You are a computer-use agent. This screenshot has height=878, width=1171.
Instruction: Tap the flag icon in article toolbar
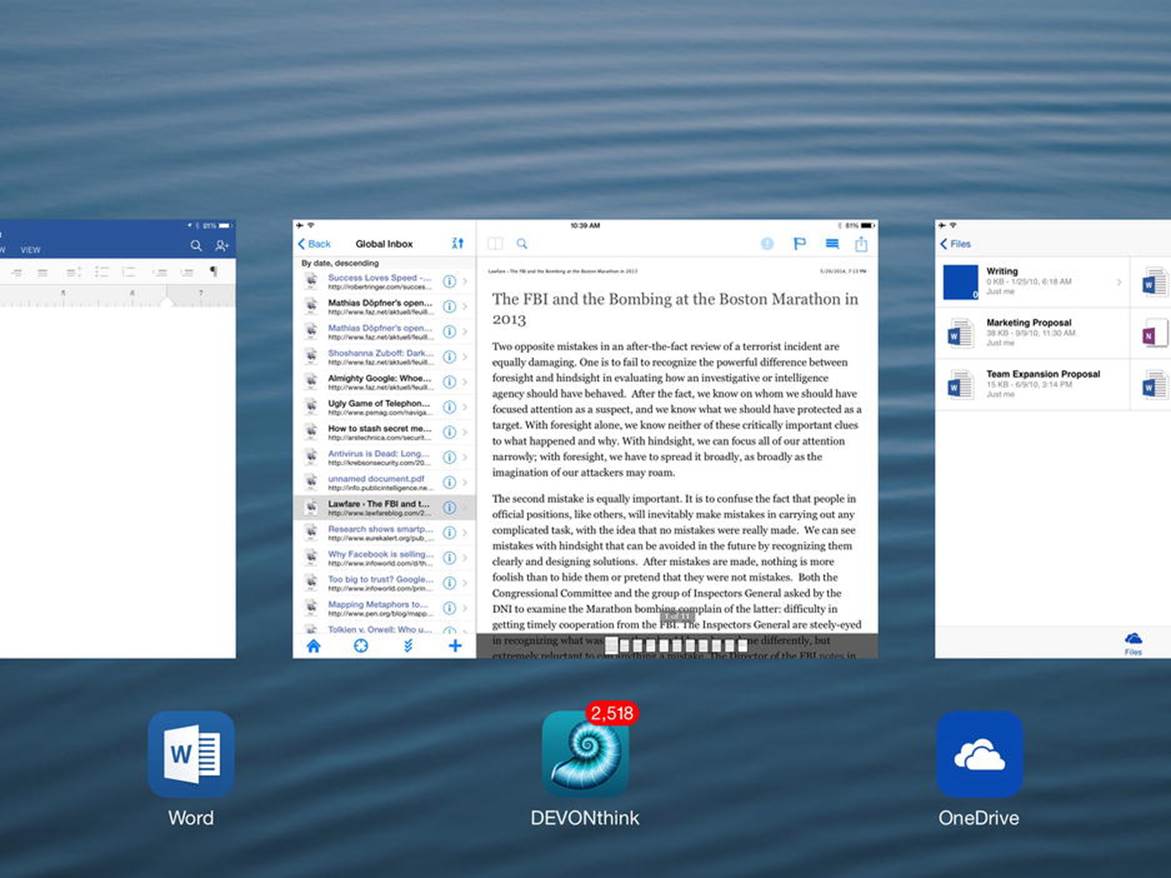(x=799, y=243)
